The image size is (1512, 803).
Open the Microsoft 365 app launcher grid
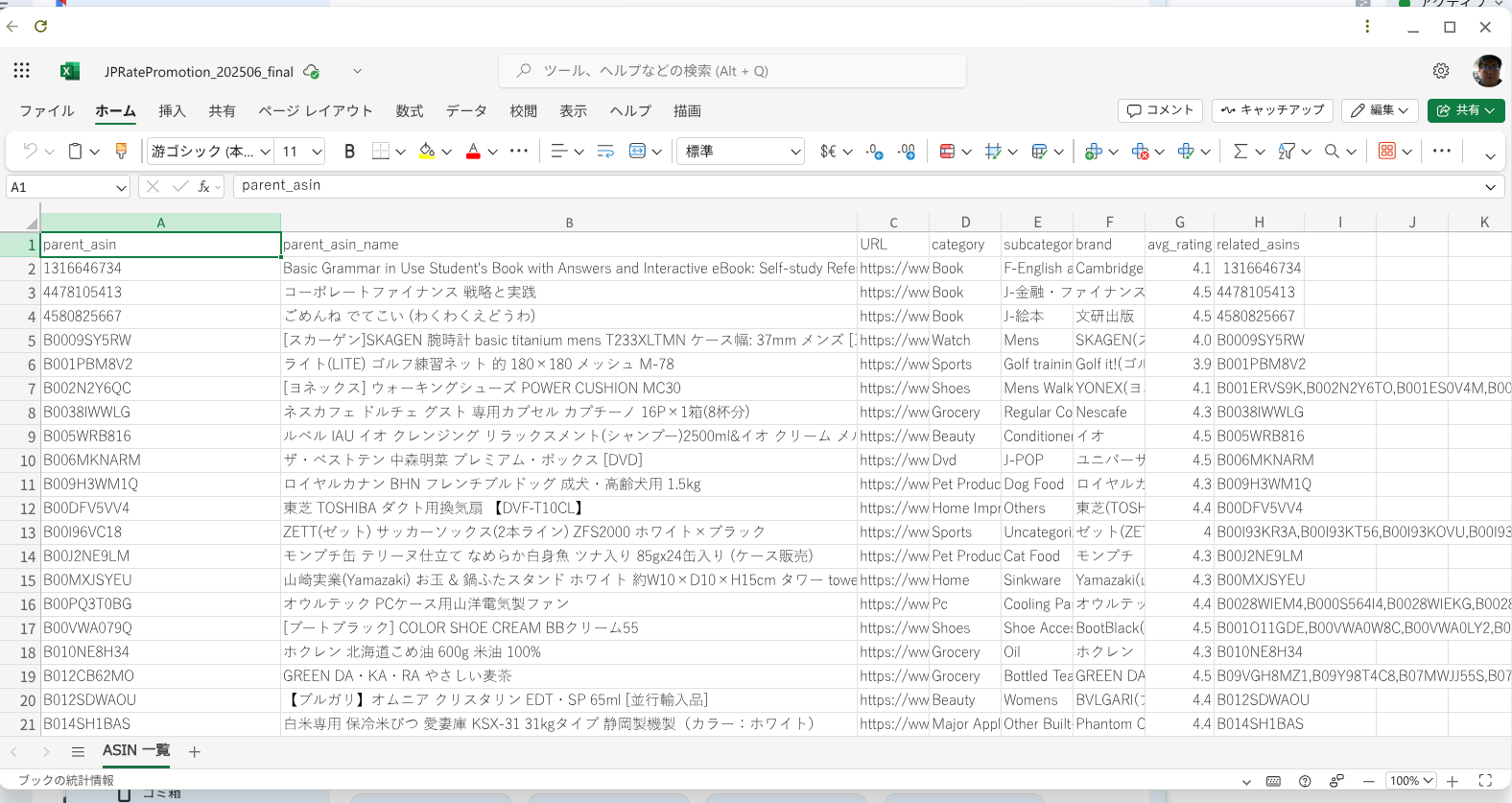[22, 71]
